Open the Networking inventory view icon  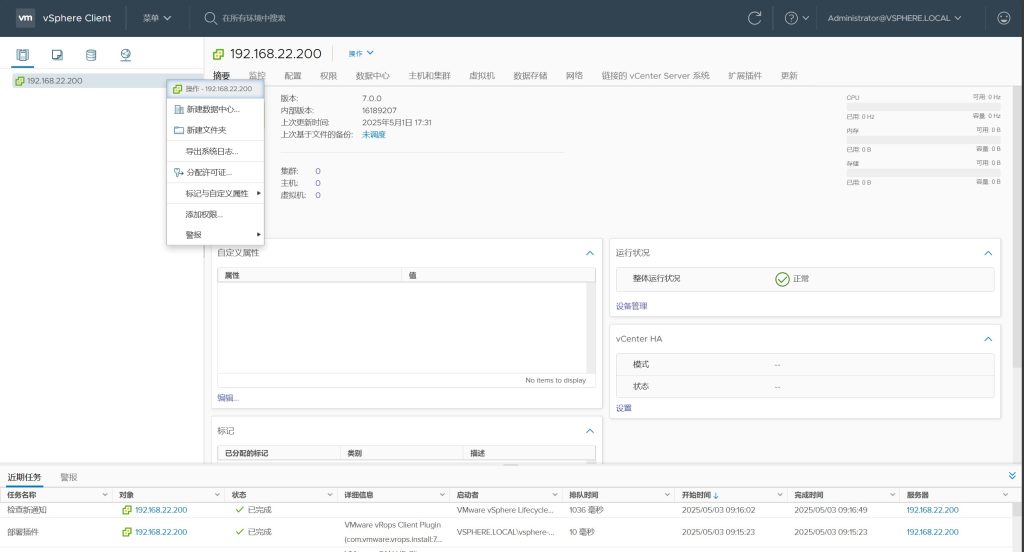point(125,55)
